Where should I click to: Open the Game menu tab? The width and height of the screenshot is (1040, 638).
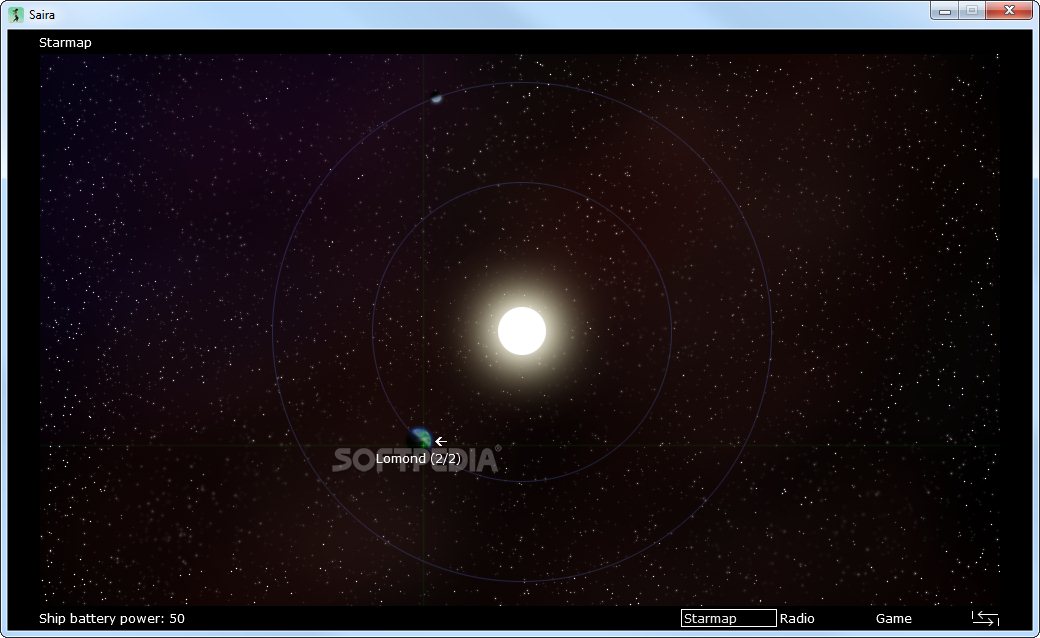pyautogui.click(x=893, y=618)
